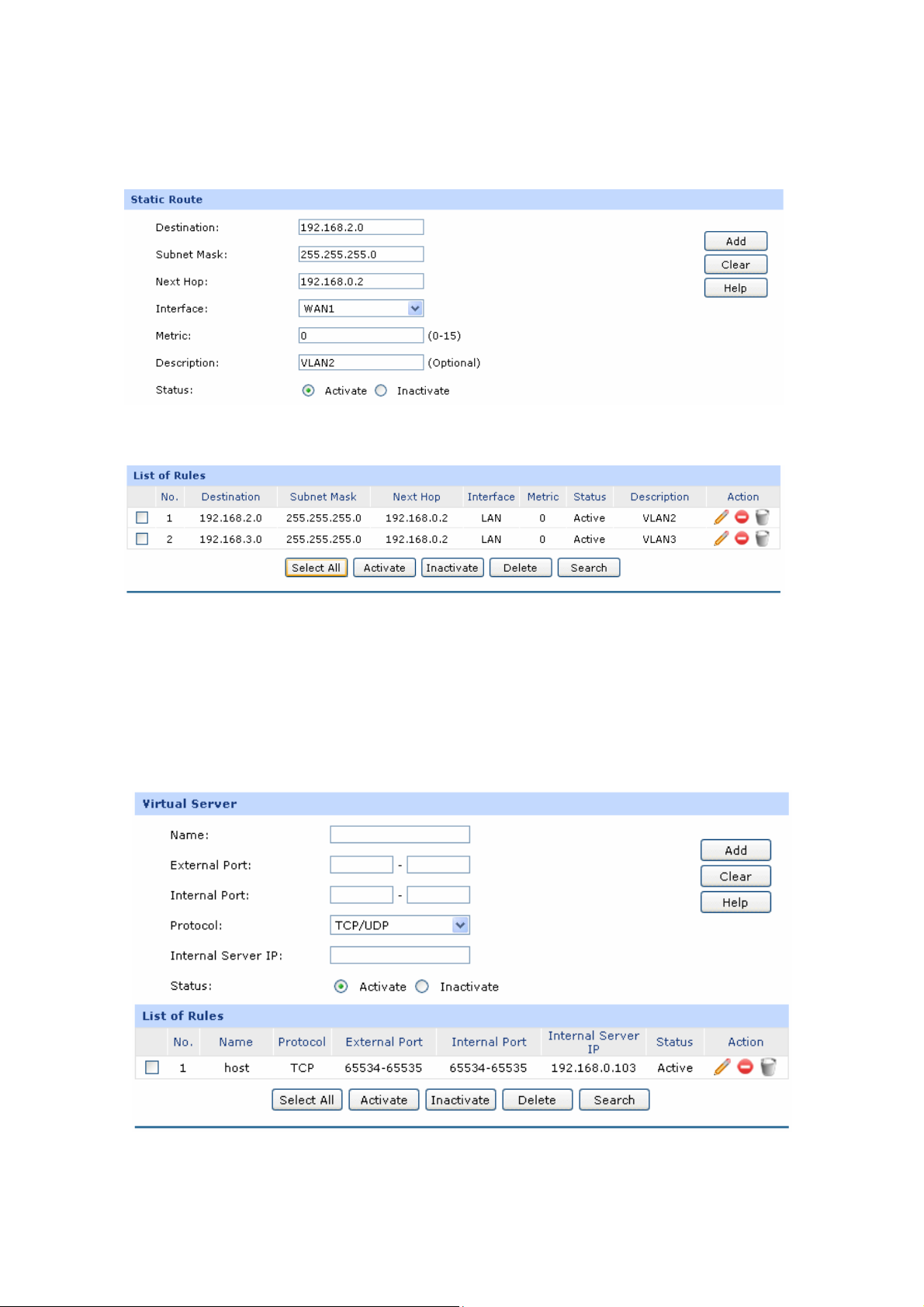Choose Inactivate status for Virtual Server
Image resolution: width=924 pixels, height=1307 pixels.
click(x=422, y=987)
